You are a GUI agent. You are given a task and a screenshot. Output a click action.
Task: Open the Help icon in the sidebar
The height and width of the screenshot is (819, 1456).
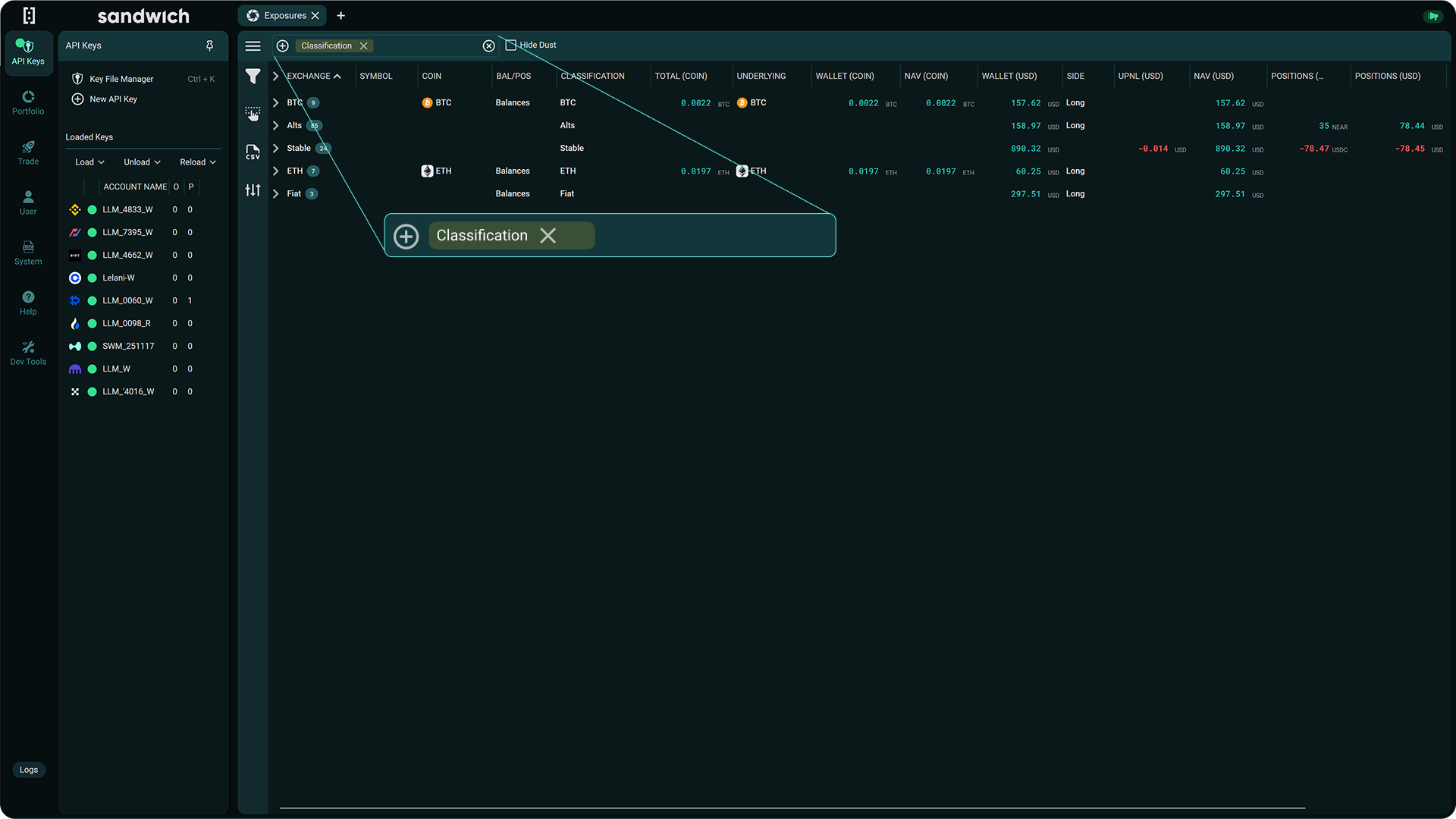click(28, 300)
